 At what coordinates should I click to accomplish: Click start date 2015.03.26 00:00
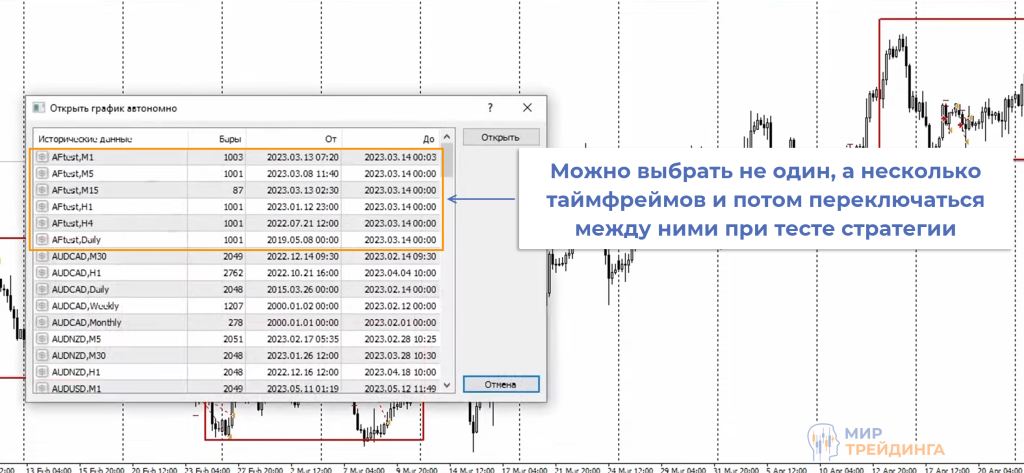click(302, 289)
